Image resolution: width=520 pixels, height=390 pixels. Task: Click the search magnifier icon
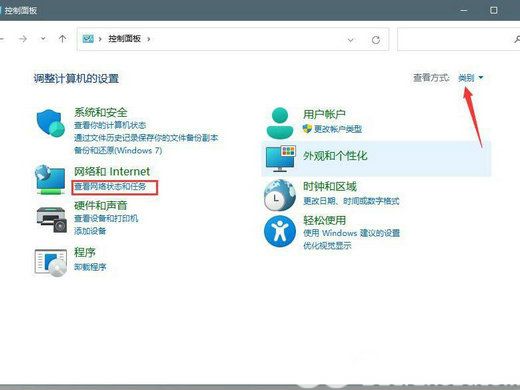point(517,39)
